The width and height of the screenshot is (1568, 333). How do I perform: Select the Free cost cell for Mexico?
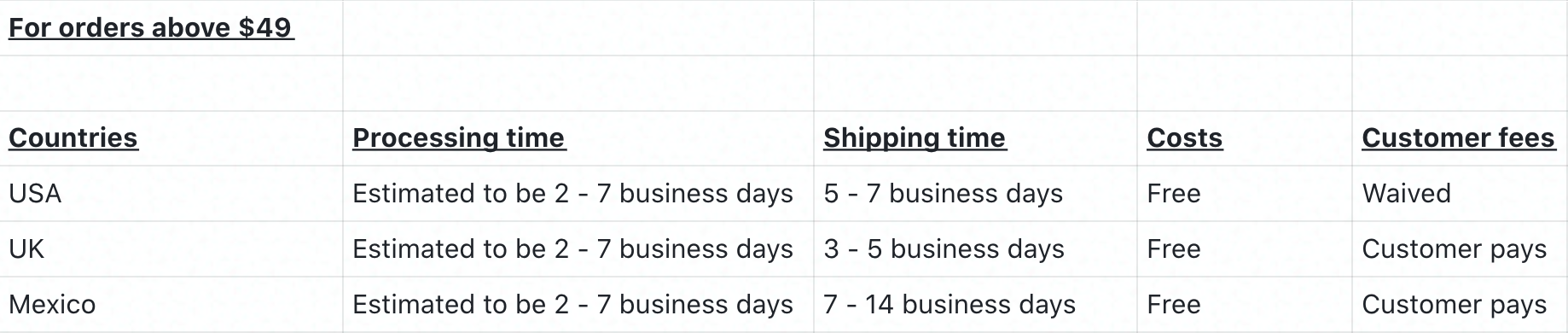point(1244,305)
